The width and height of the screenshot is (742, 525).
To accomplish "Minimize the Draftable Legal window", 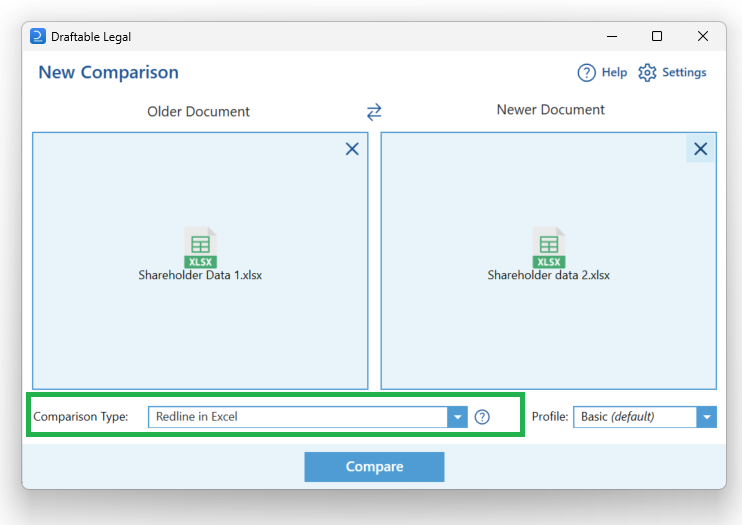I will coord(612,36).
